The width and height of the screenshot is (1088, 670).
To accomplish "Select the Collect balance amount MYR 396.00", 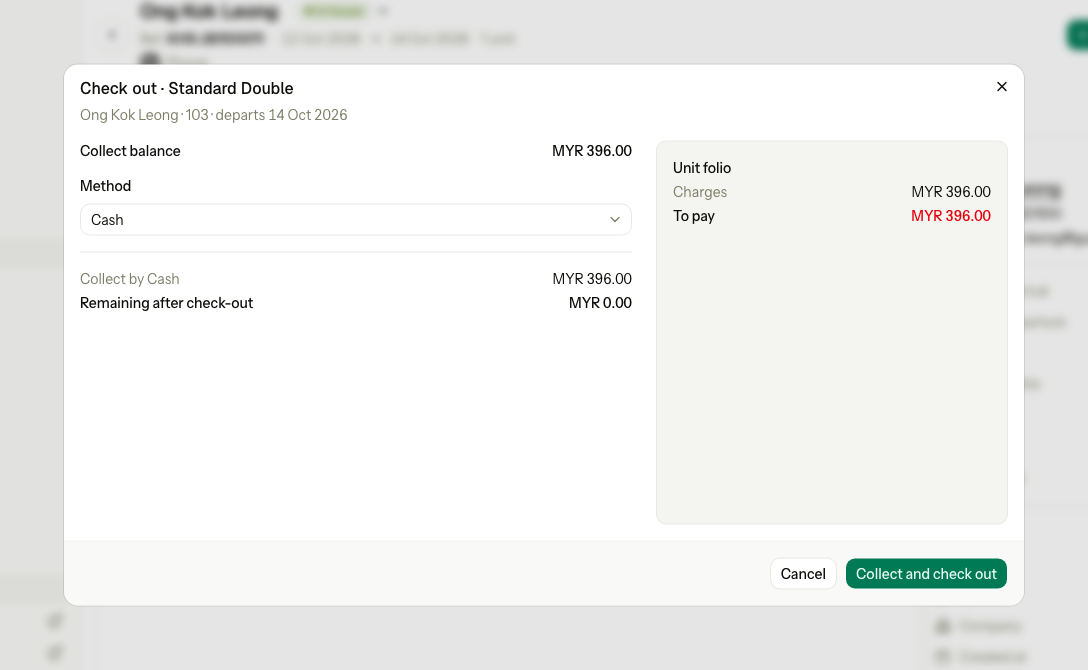I will (x=592, y=151).
